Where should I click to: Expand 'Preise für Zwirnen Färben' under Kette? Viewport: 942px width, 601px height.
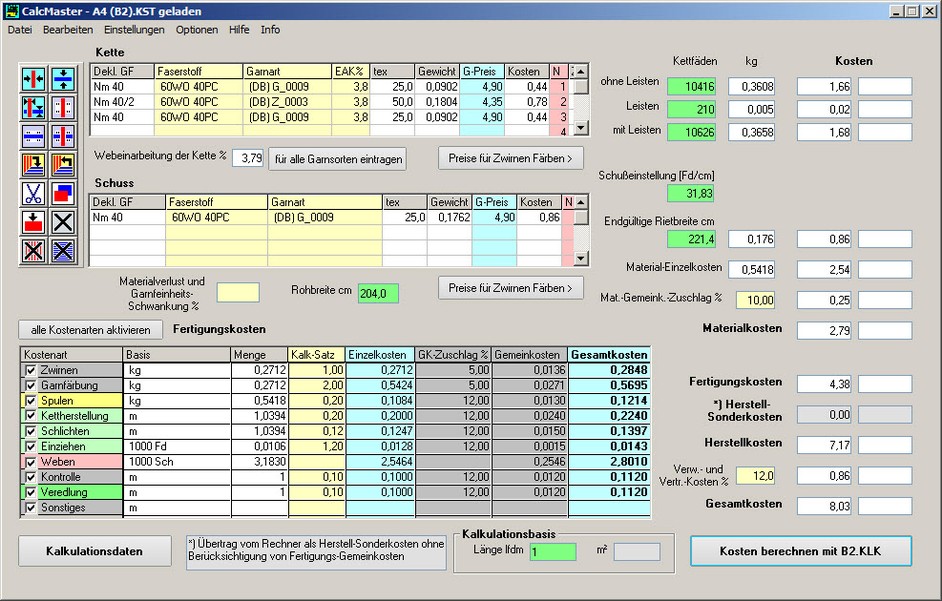click(x=511, y=159)
